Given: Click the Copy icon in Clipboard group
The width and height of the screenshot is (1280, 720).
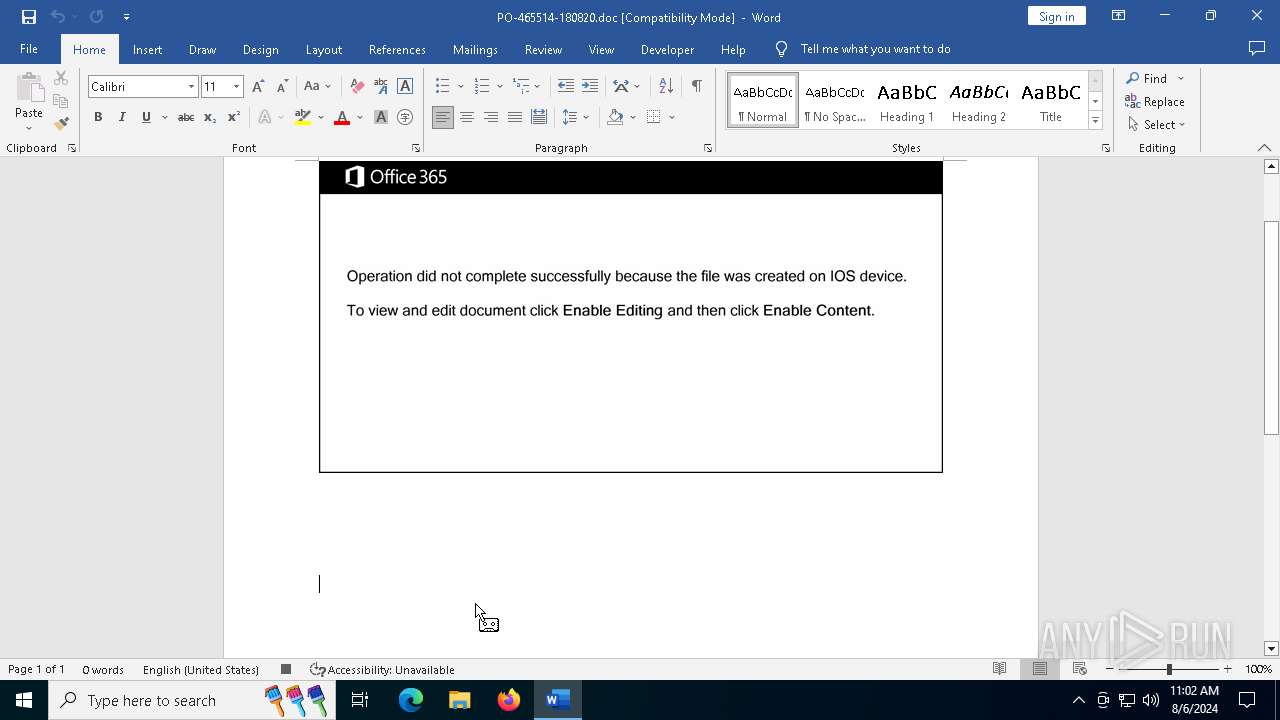Looking at the screenshot, I should tap(61, 101).
